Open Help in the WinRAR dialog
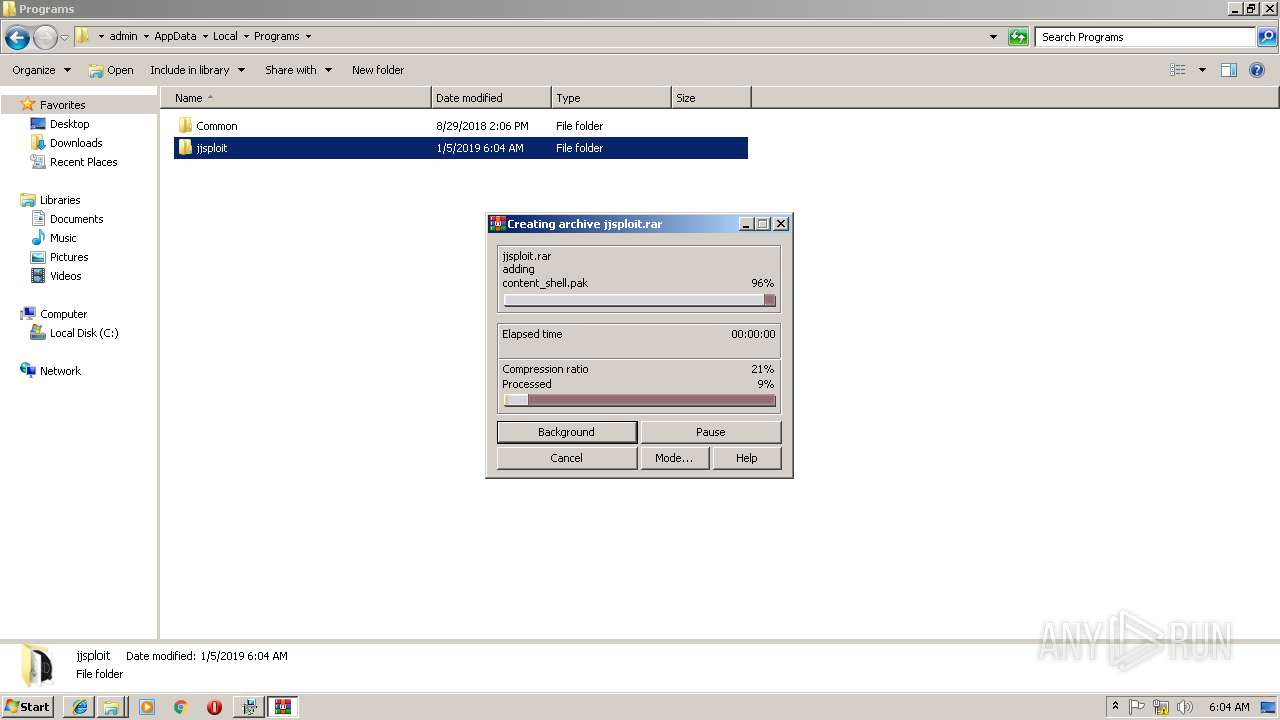Screen dimensions: 1280x720 (x=747, y=458)
